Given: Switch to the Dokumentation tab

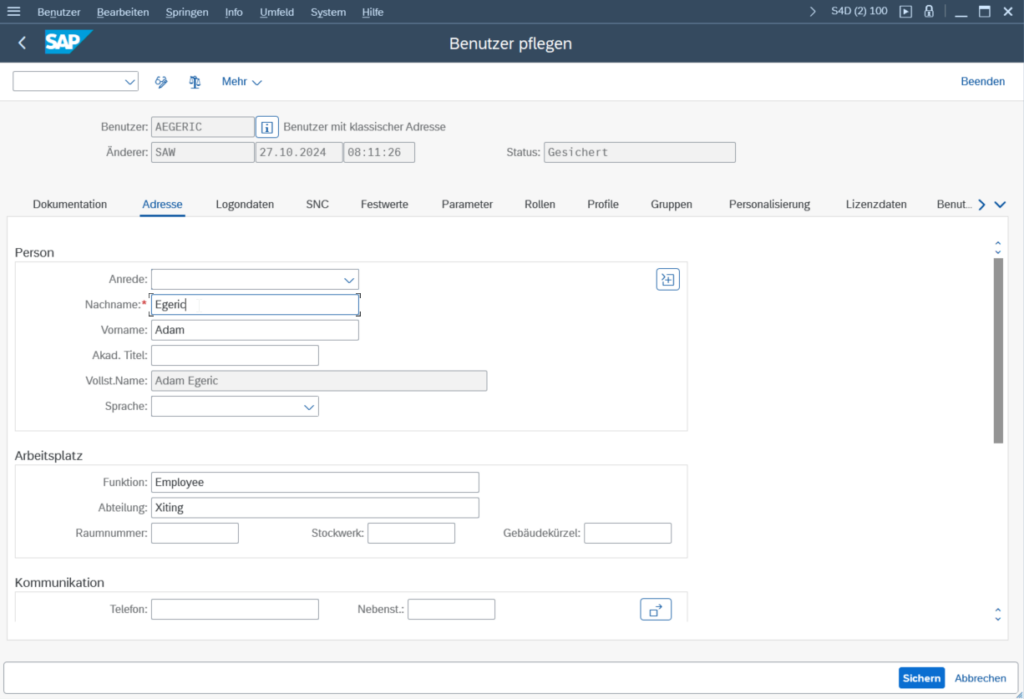Looking at the screenshot, I should click(x=70, y=204).
